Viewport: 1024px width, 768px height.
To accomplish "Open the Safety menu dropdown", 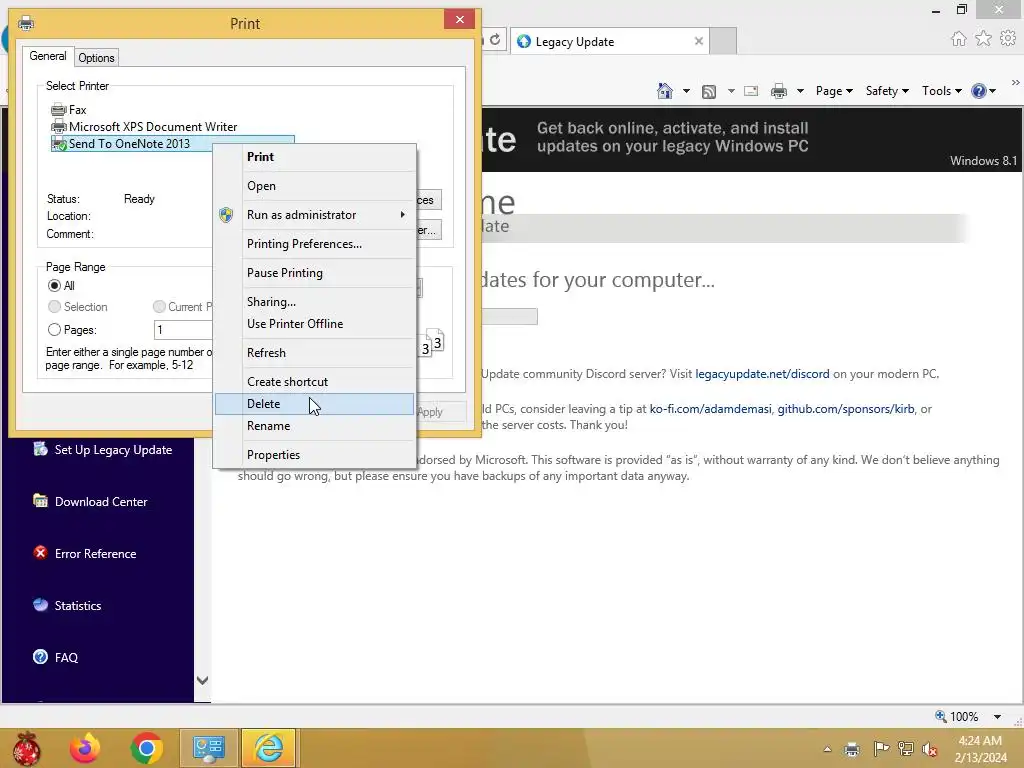I will [x=887, y=91].
